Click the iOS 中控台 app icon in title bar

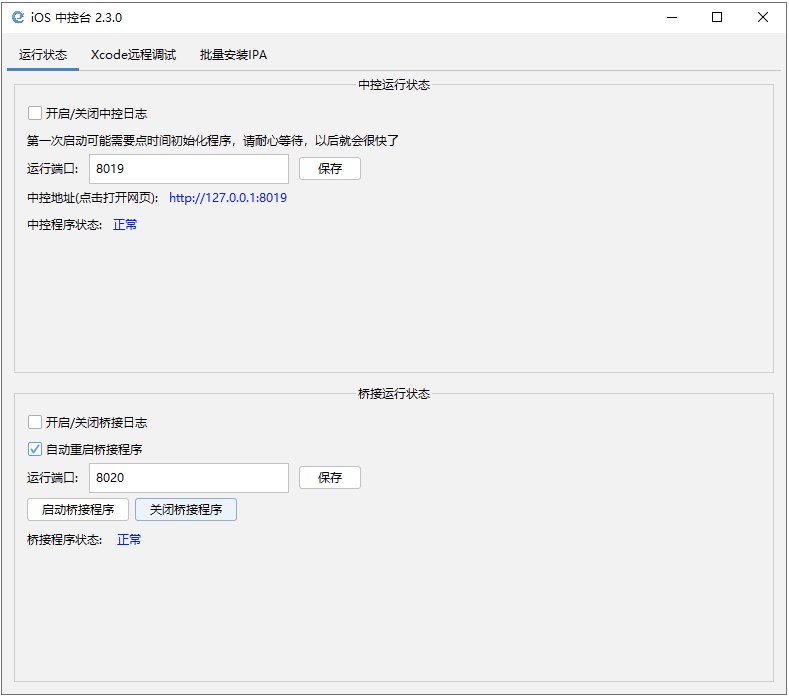pos(18,17)
